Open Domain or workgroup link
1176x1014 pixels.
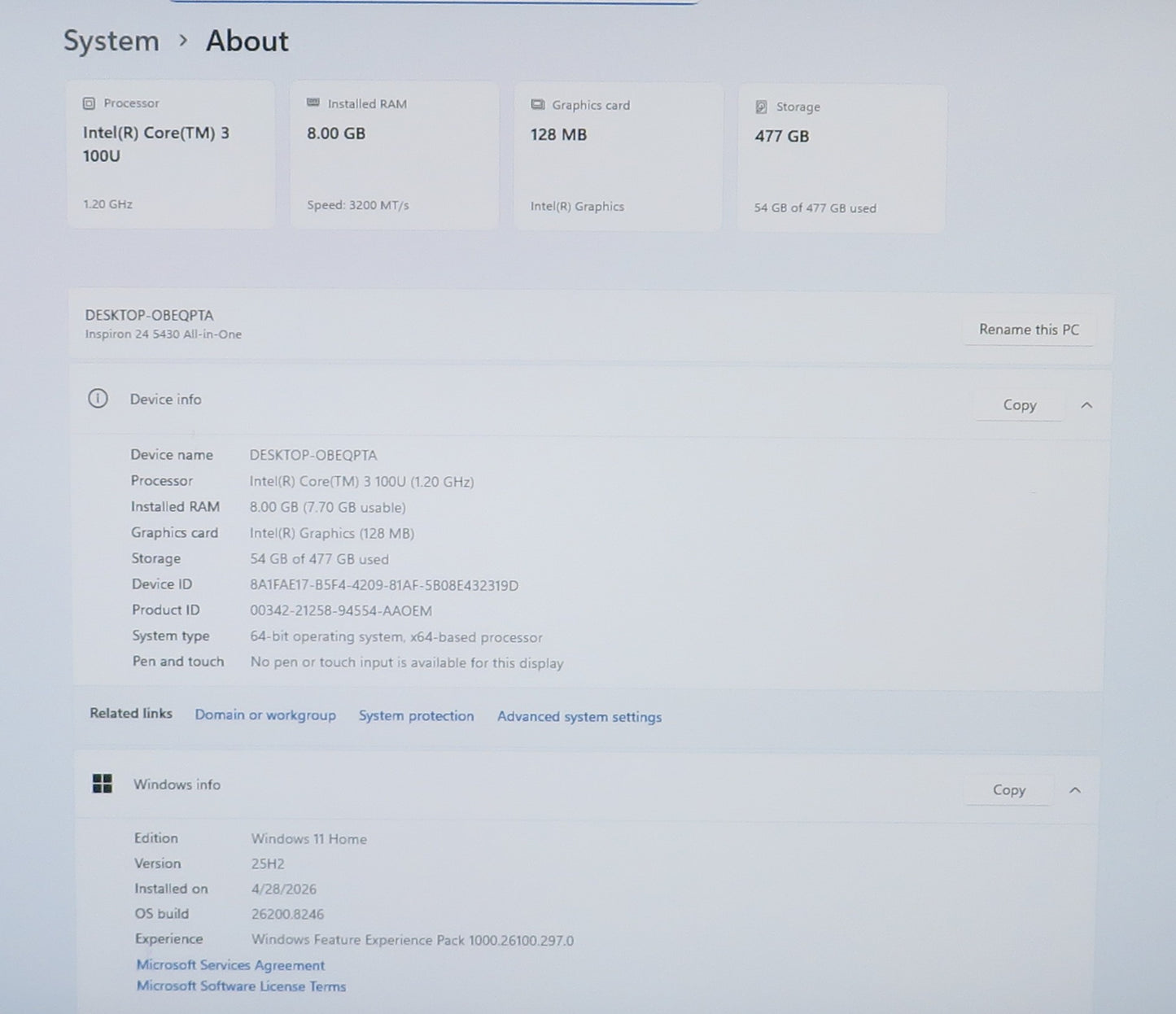[265, 715]
